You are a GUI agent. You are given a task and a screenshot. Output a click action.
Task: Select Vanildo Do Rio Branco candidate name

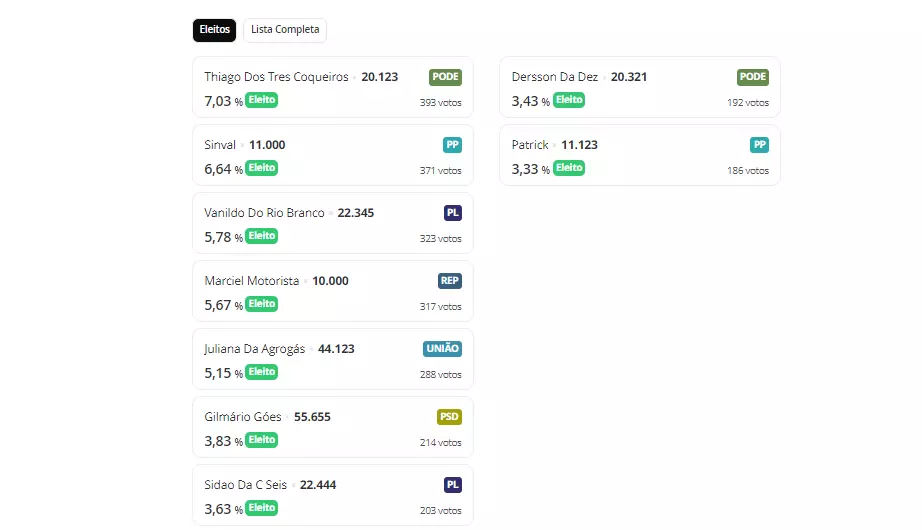pyautogui.click(x=264, y=213)
